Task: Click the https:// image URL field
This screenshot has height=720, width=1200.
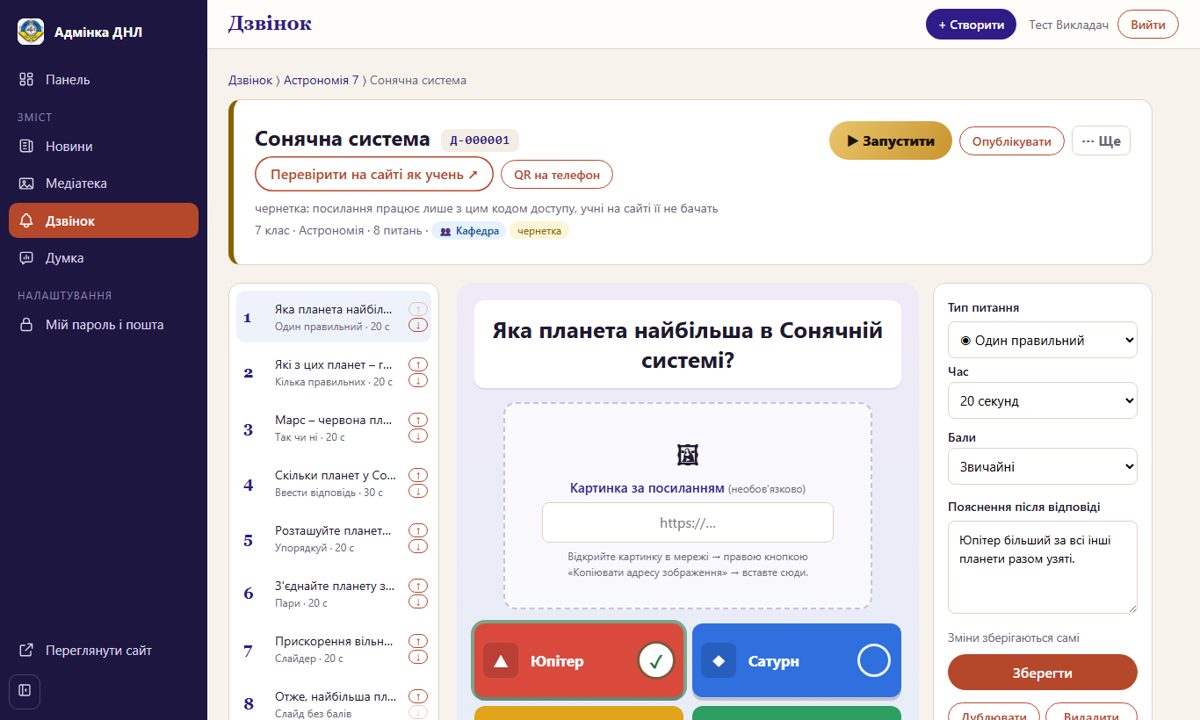Action: tap(688, 522)
